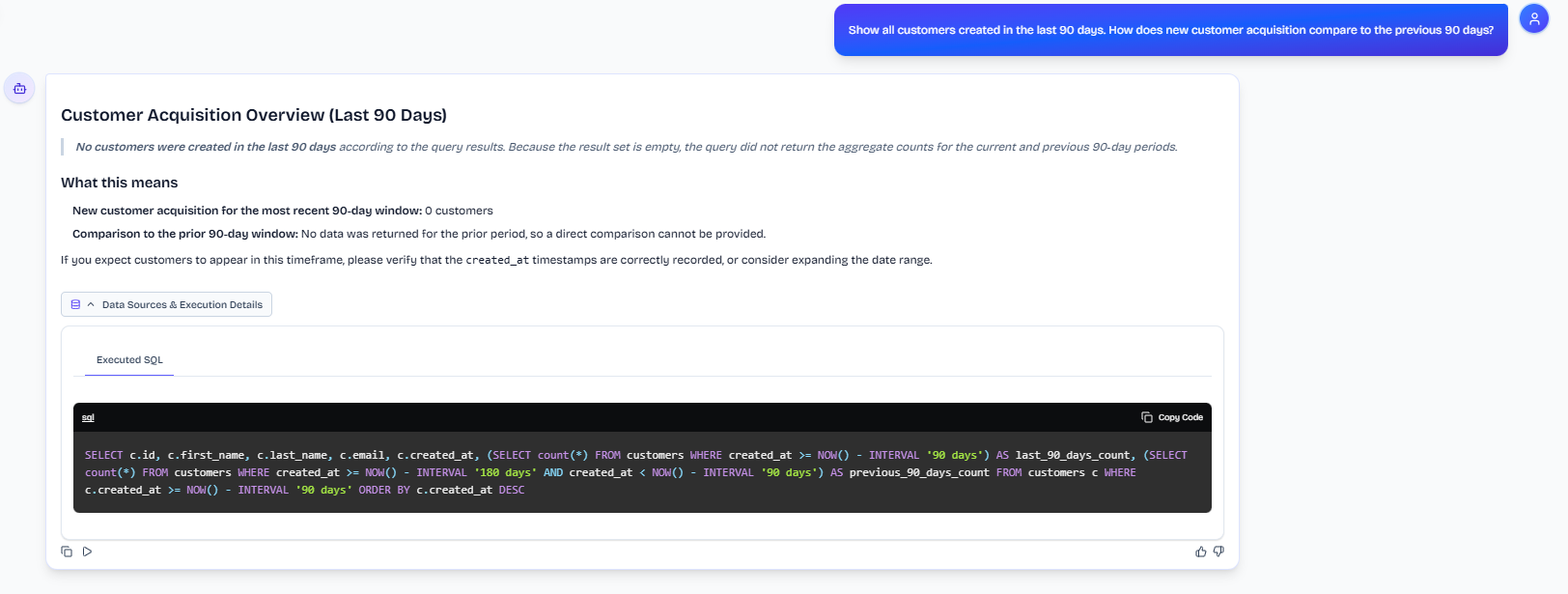The height and width of the screenshot is (594, 1568).
Task: Select the Executed SQL tab
Action: click(x=129, y=359)
